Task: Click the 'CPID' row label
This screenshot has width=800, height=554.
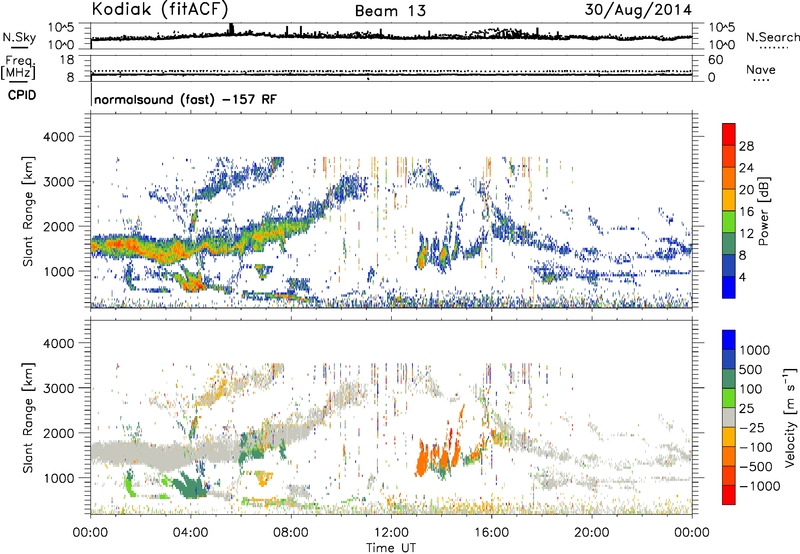Action: pyautogui.click(x=22, y=95)
